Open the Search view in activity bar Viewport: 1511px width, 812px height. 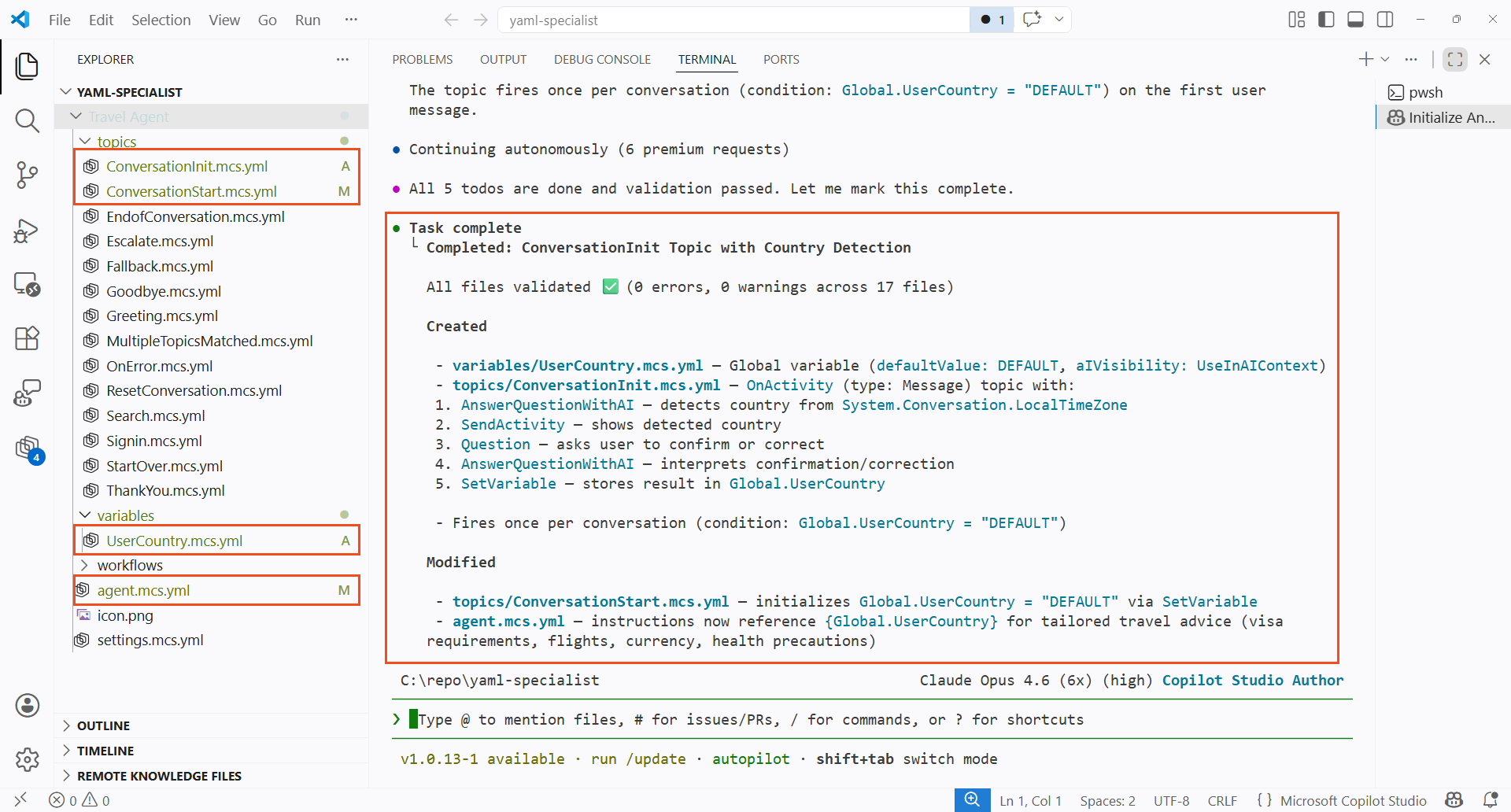pos(27,120)
